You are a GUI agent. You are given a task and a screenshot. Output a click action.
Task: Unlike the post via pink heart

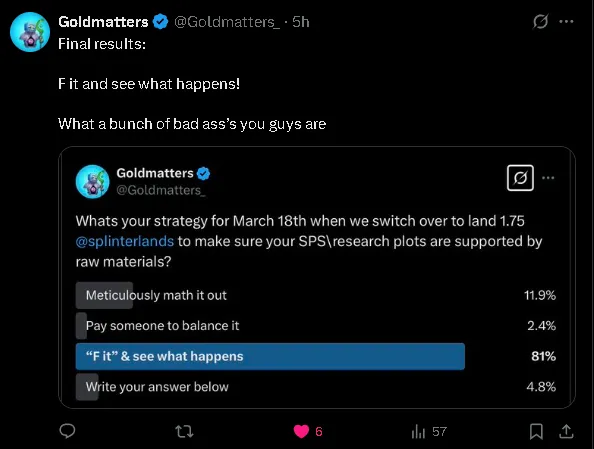pyautogui.click(x=302, y=431)
